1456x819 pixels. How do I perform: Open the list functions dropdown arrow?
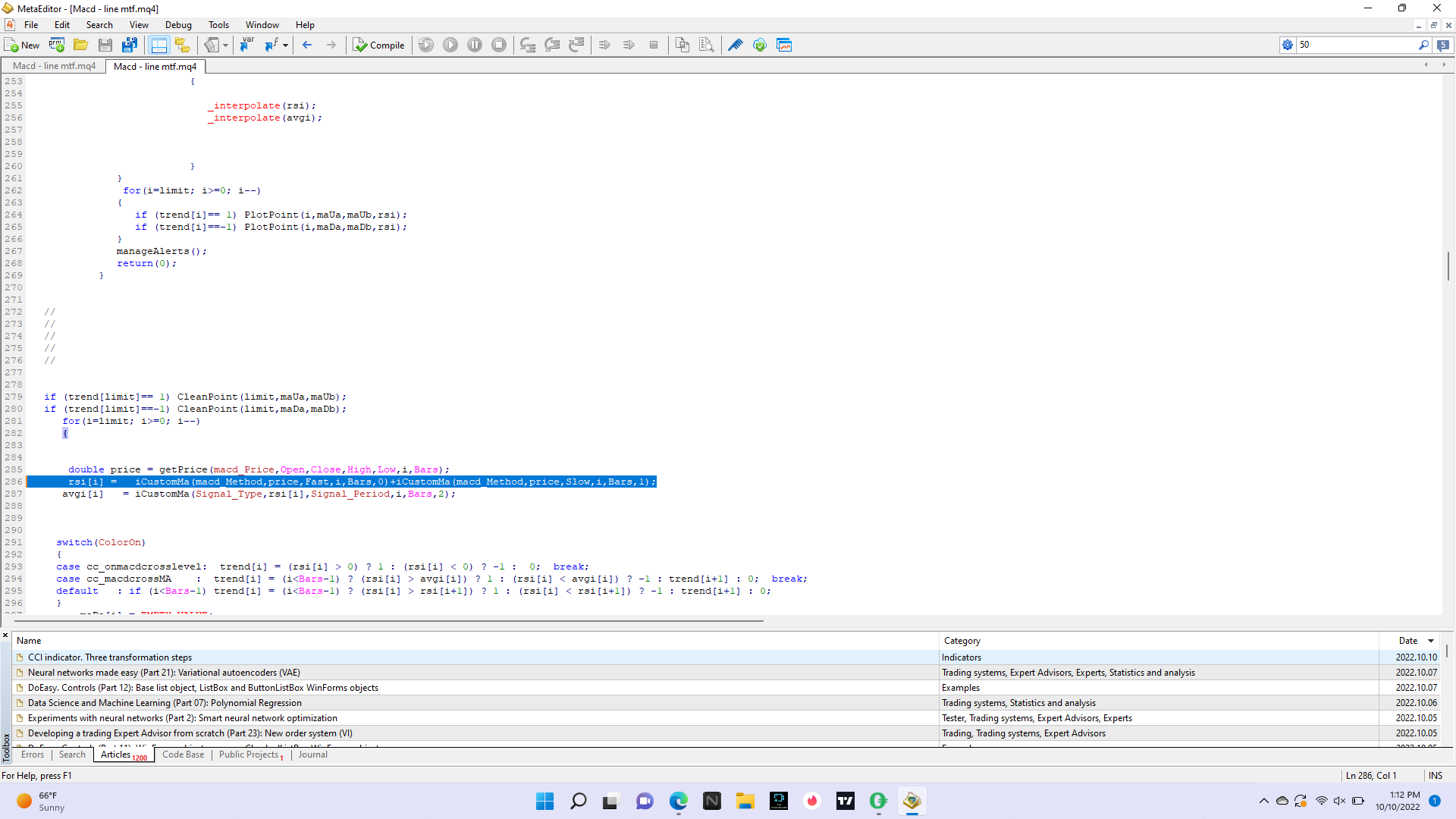click(285, 45)
